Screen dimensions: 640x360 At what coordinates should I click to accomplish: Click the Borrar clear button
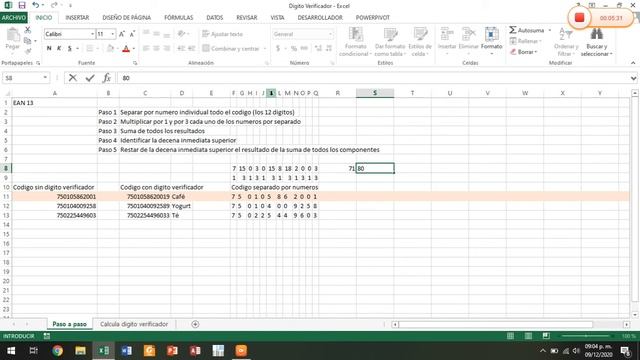coord(524,52)
